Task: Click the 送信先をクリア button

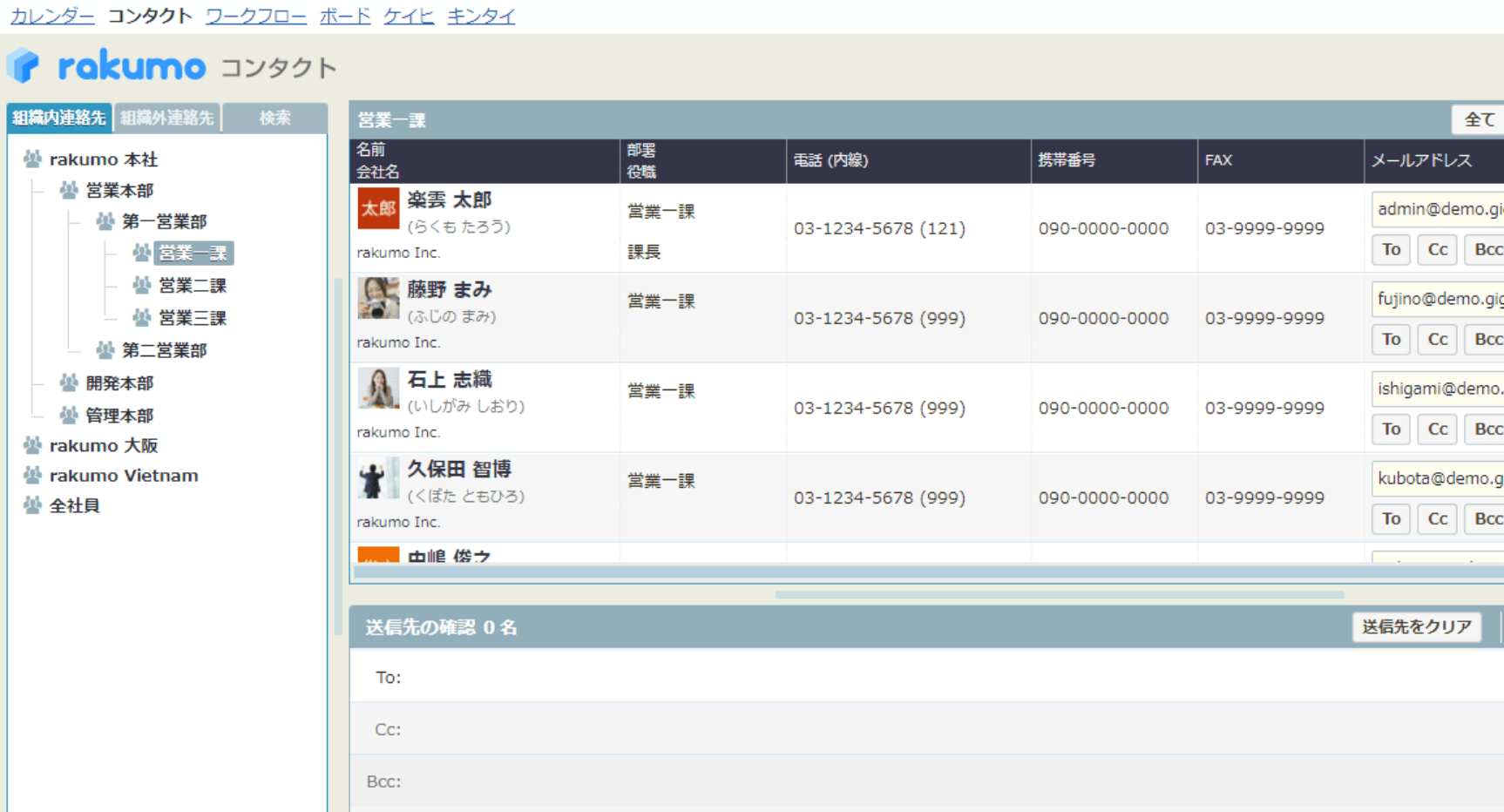Action: point(1417,626)
